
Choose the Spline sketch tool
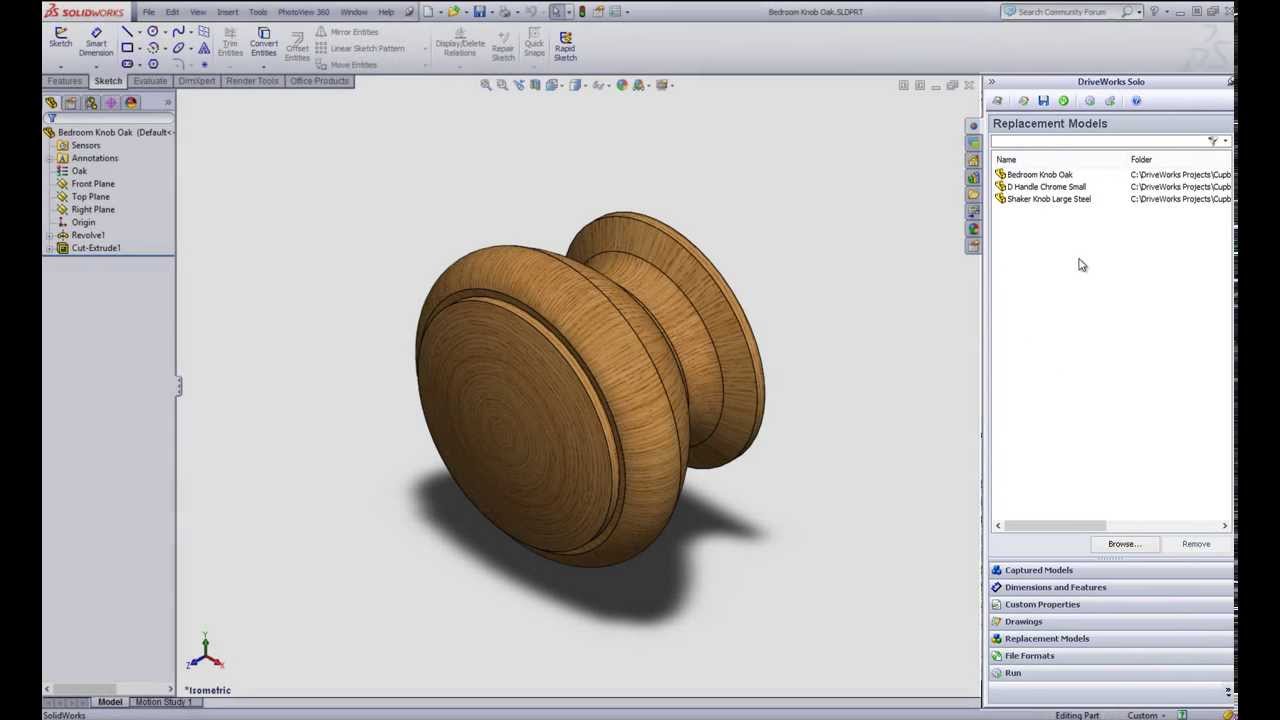coord(178,32)
